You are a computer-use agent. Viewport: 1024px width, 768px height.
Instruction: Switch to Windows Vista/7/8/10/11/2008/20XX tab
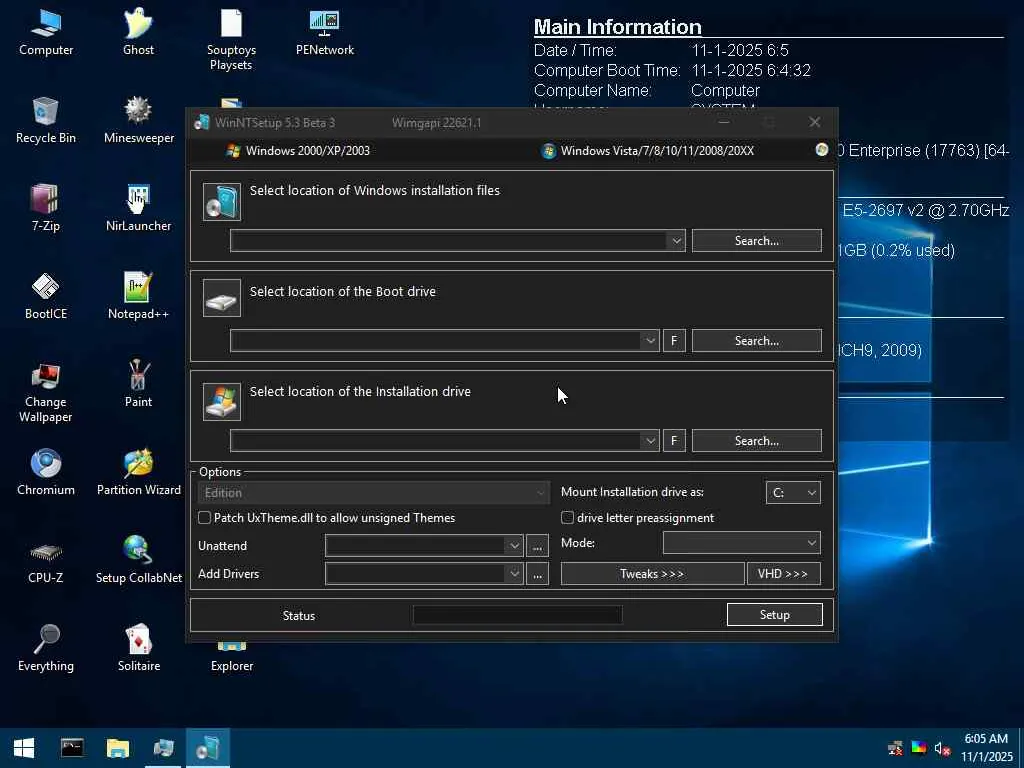(648, 151)
